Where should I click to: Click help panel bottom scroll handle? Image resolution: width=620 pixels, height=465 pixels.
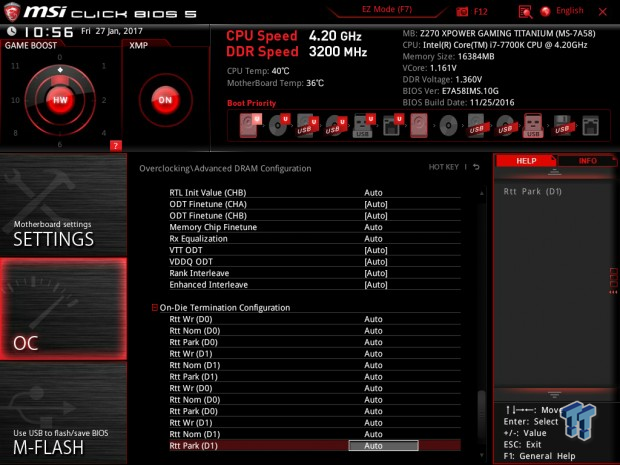554,395
